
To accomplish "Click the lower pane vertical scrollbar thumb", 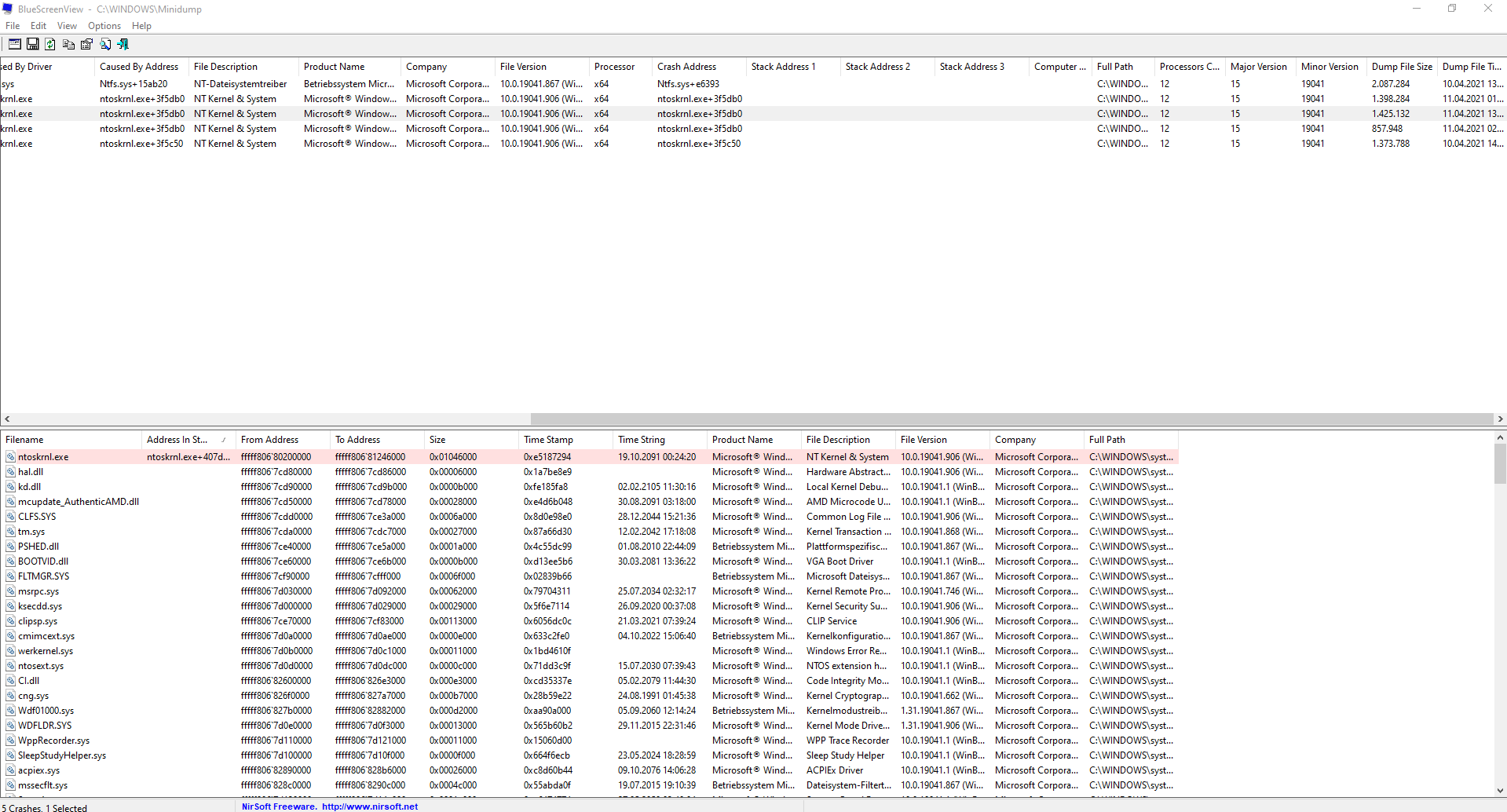I will (x=1500, y=463).
